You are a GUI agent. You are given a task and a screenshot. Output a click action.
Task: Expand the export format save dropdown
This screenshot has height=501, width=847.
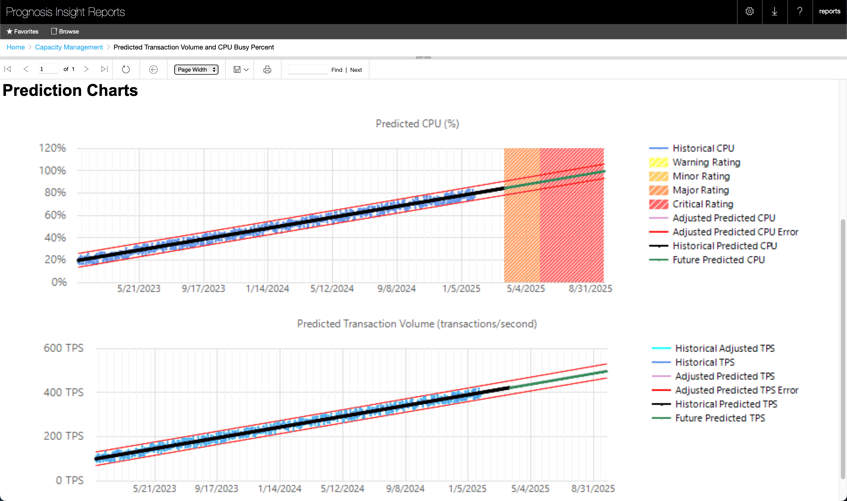pyautogui.click(x=241, y=70)
